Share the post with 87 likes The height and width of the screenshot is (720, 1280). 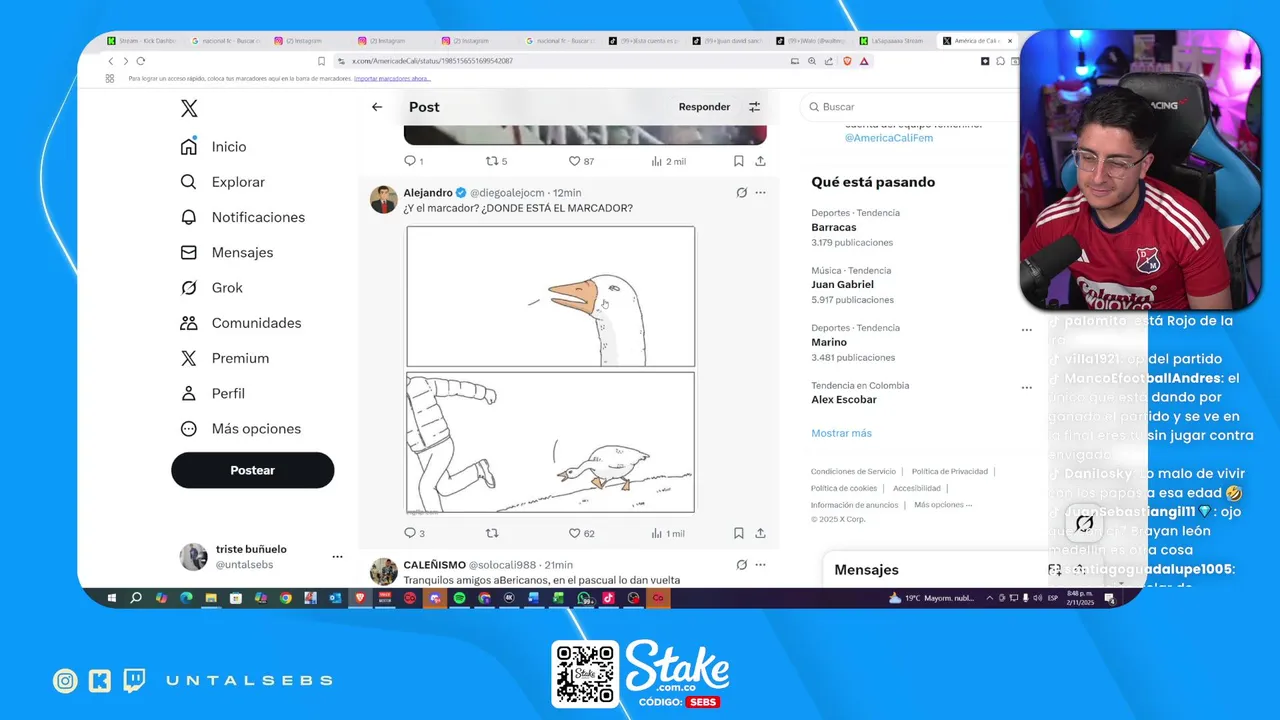760,161
